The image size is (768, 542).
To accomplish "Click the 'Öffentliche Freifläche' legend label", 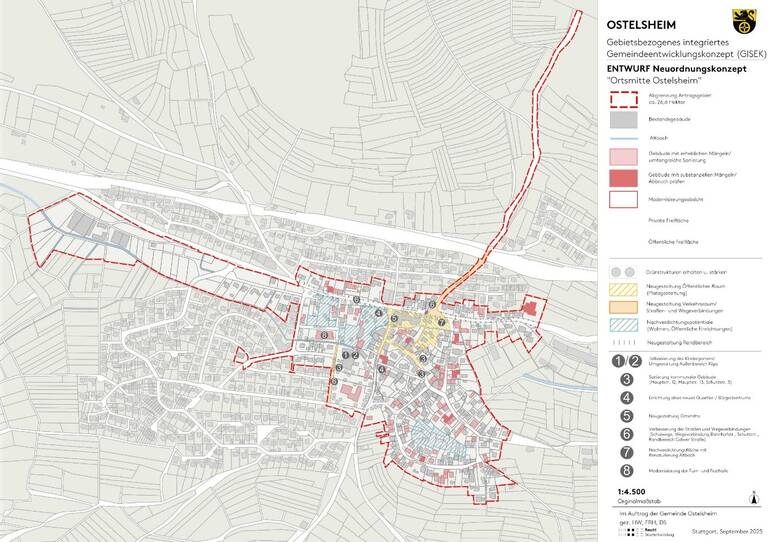I will 673,241.
